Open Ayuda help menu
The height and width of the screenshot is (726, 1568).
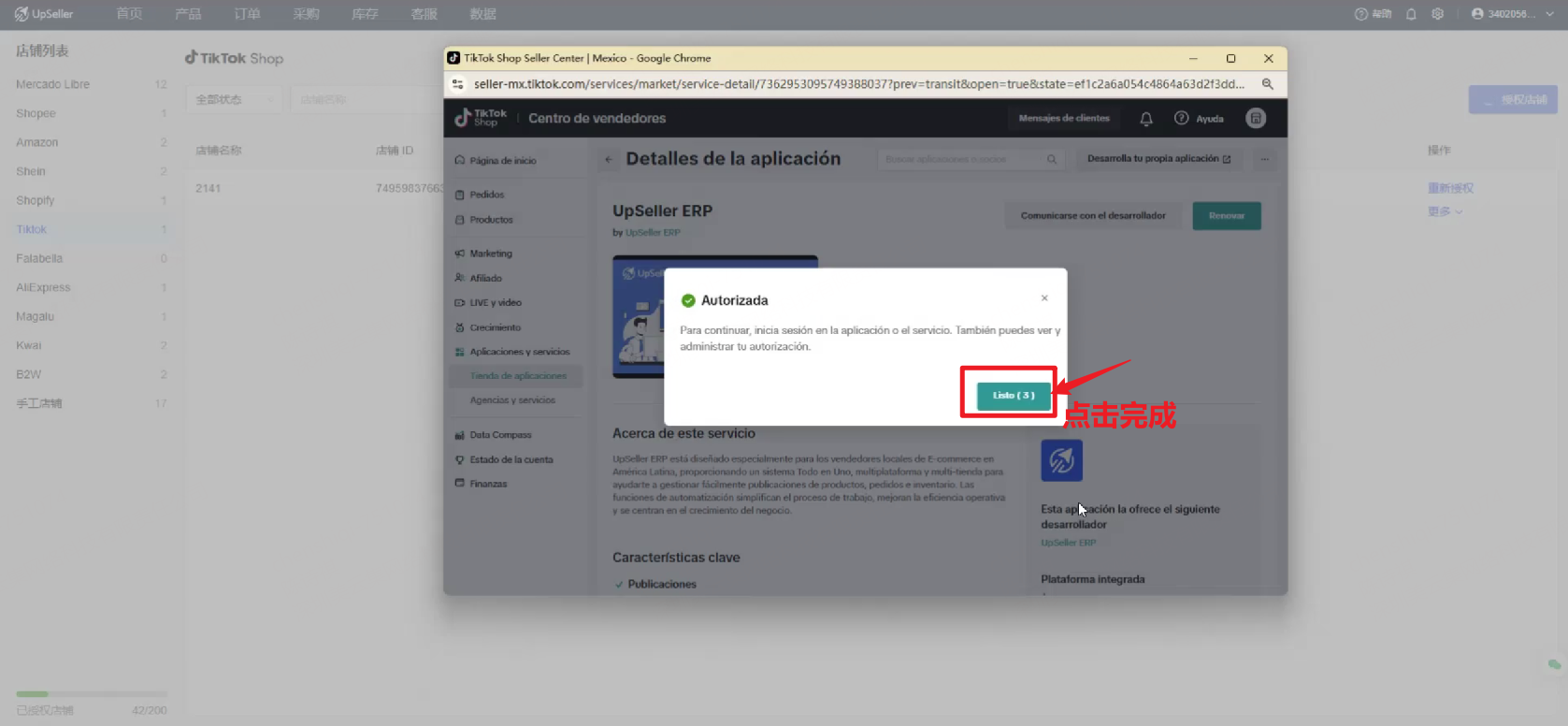1199,119
